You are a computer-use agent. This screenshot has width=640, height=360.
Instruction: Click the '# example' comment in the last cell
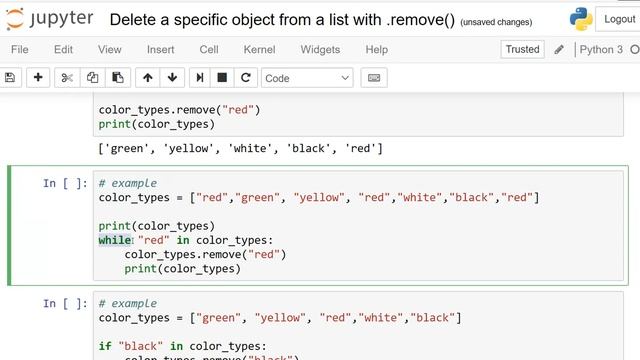tap(128, 304)
